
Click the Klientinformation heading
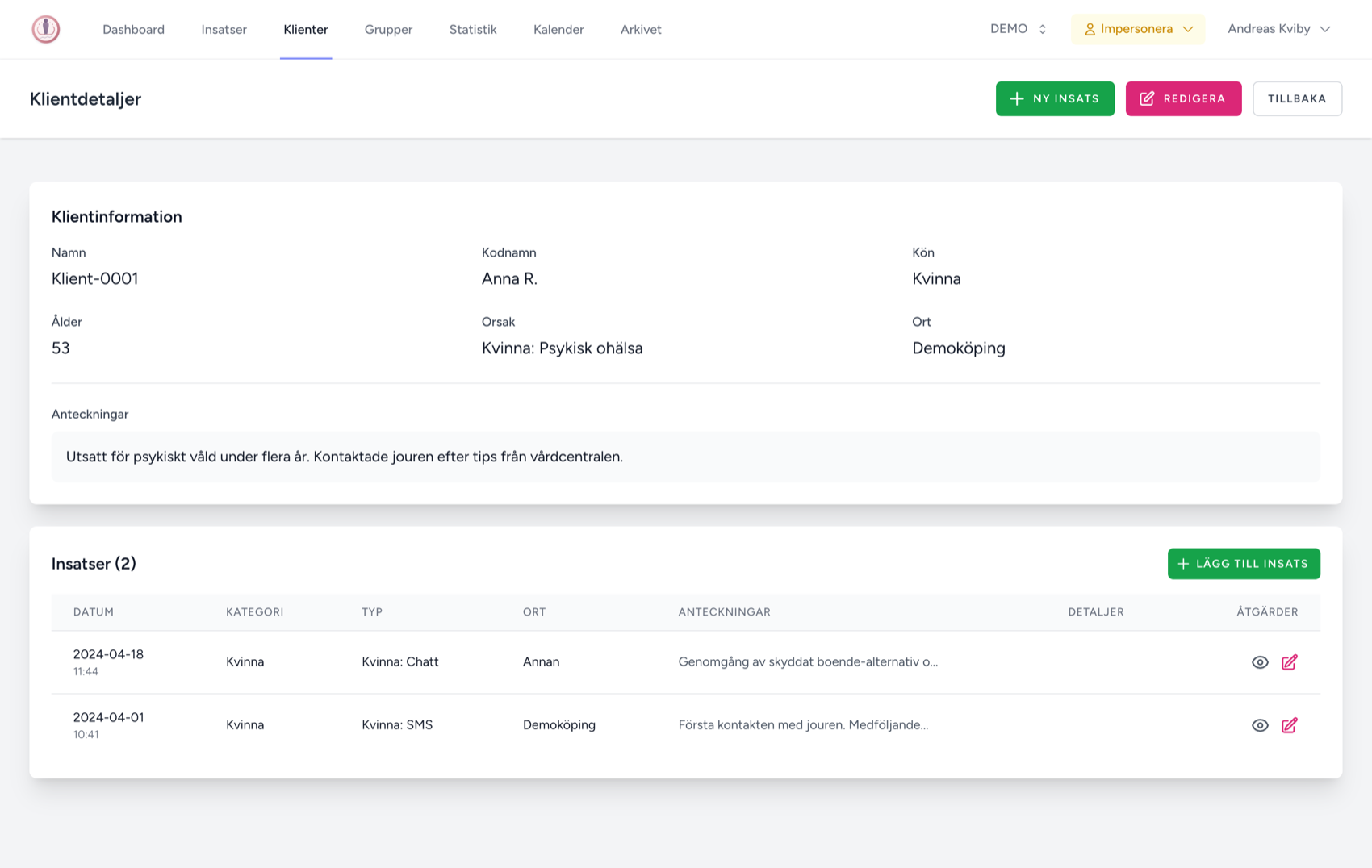117,216
